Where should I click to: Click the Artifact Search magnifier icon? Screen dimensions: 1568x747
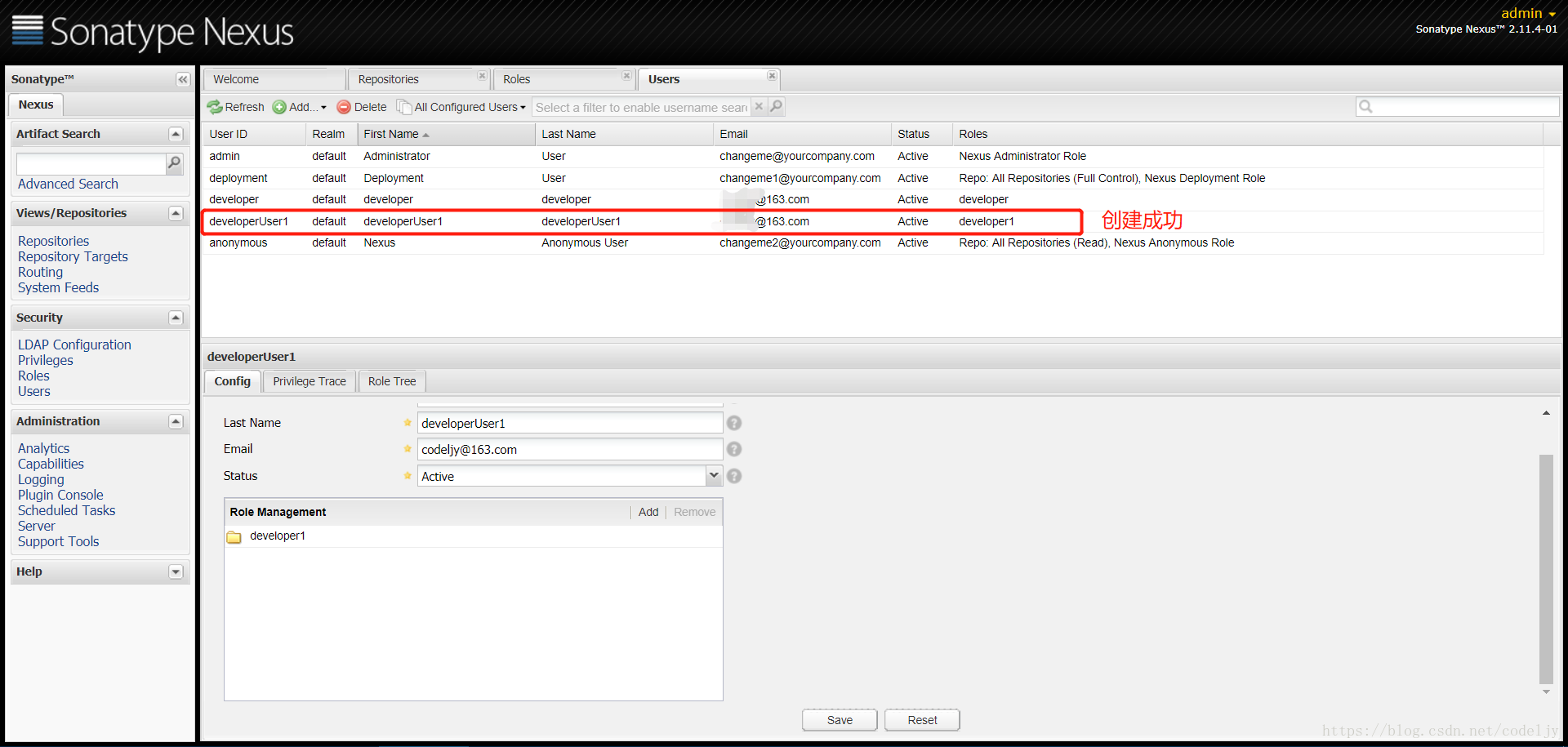pos(174,163)
